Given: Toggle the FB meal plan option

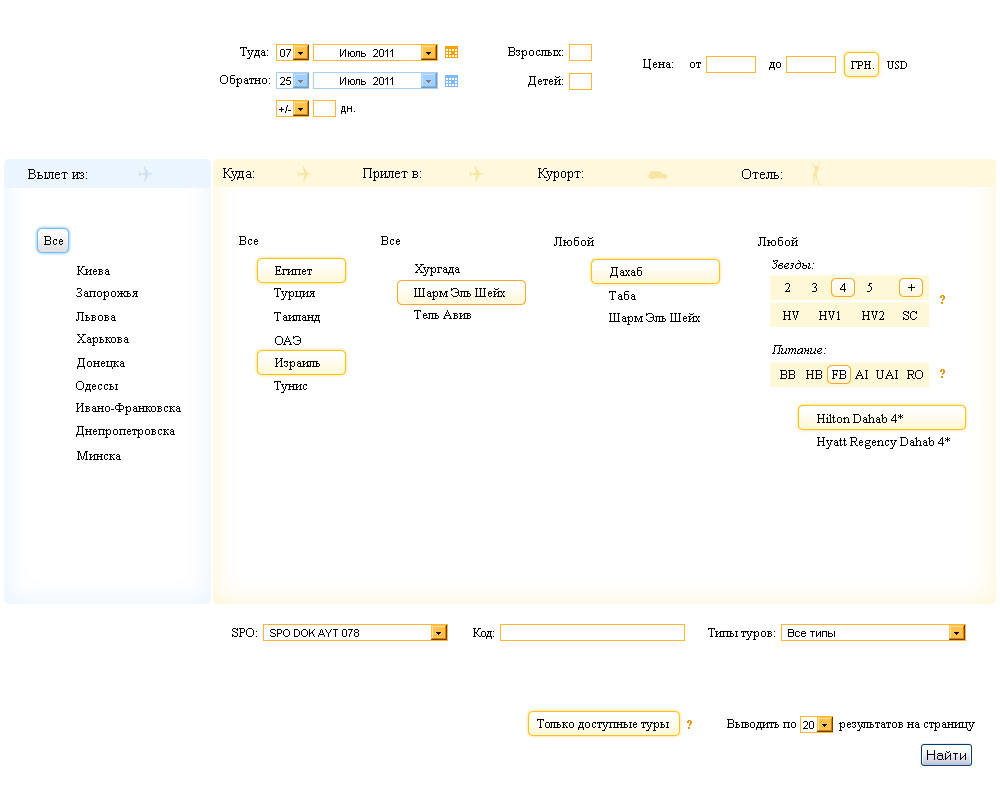Looking at the screenshot, I should 838,375.
